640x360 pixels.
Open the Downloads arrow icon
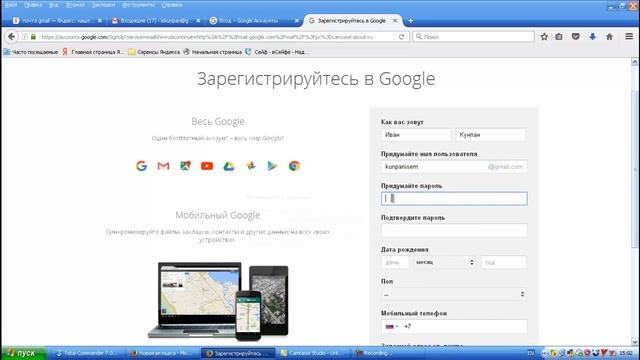[x=593, y=37]
